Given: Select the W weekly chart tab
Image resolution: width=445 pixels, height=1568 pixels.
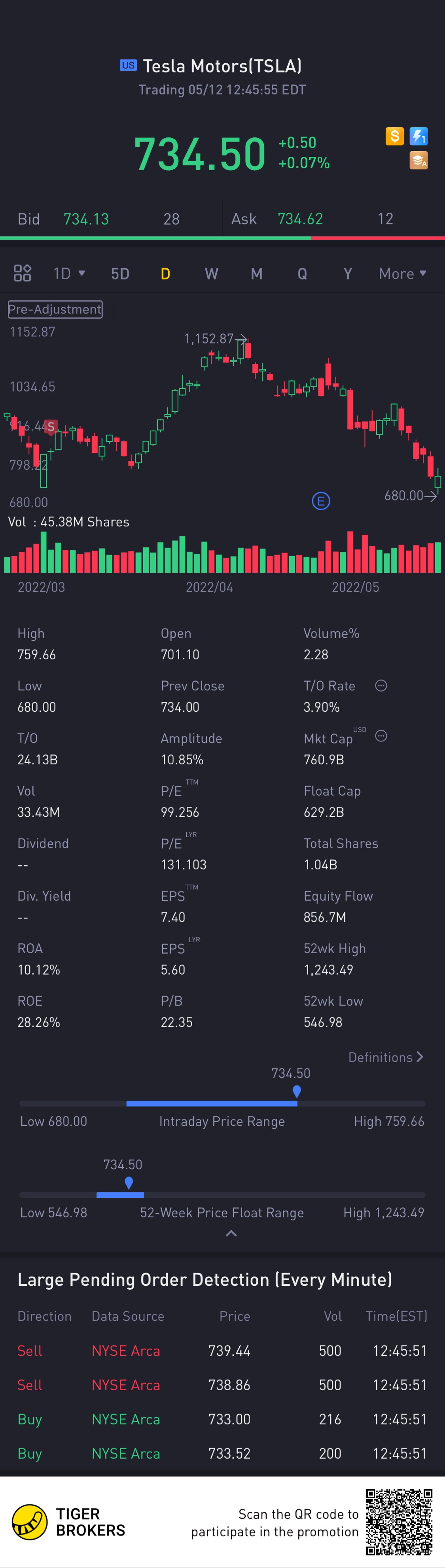Looking at the screenshot, I should tap(211, 273).
